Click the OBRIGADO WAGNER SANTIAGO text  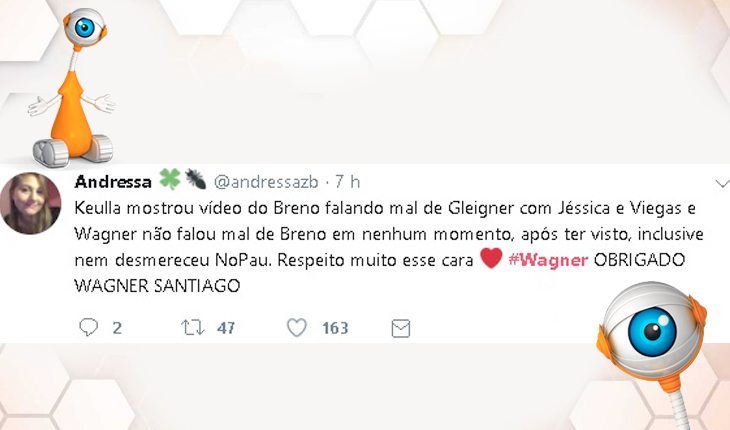pos(379,273)
